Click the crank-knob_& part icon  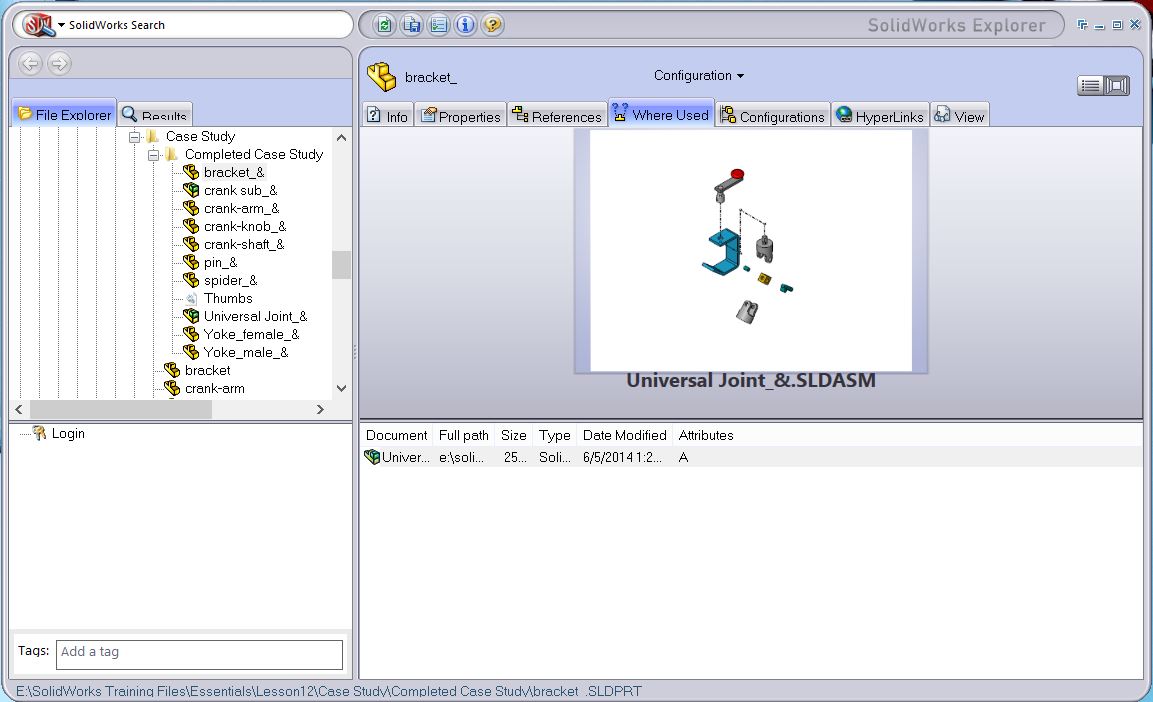click(x=191, y=226)
